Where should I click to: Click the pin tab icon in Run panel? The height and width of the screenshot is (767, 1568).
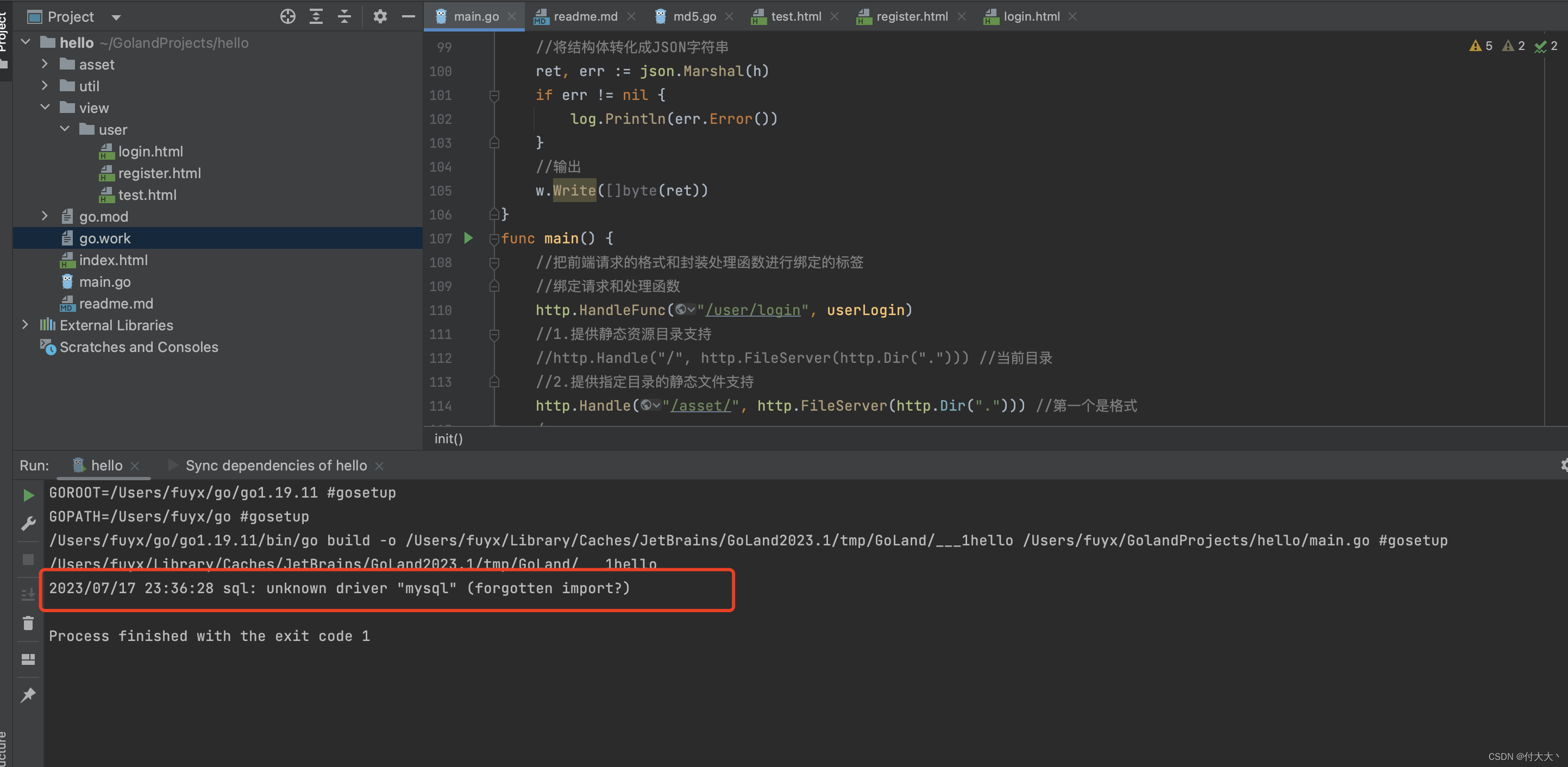point(28,695)
